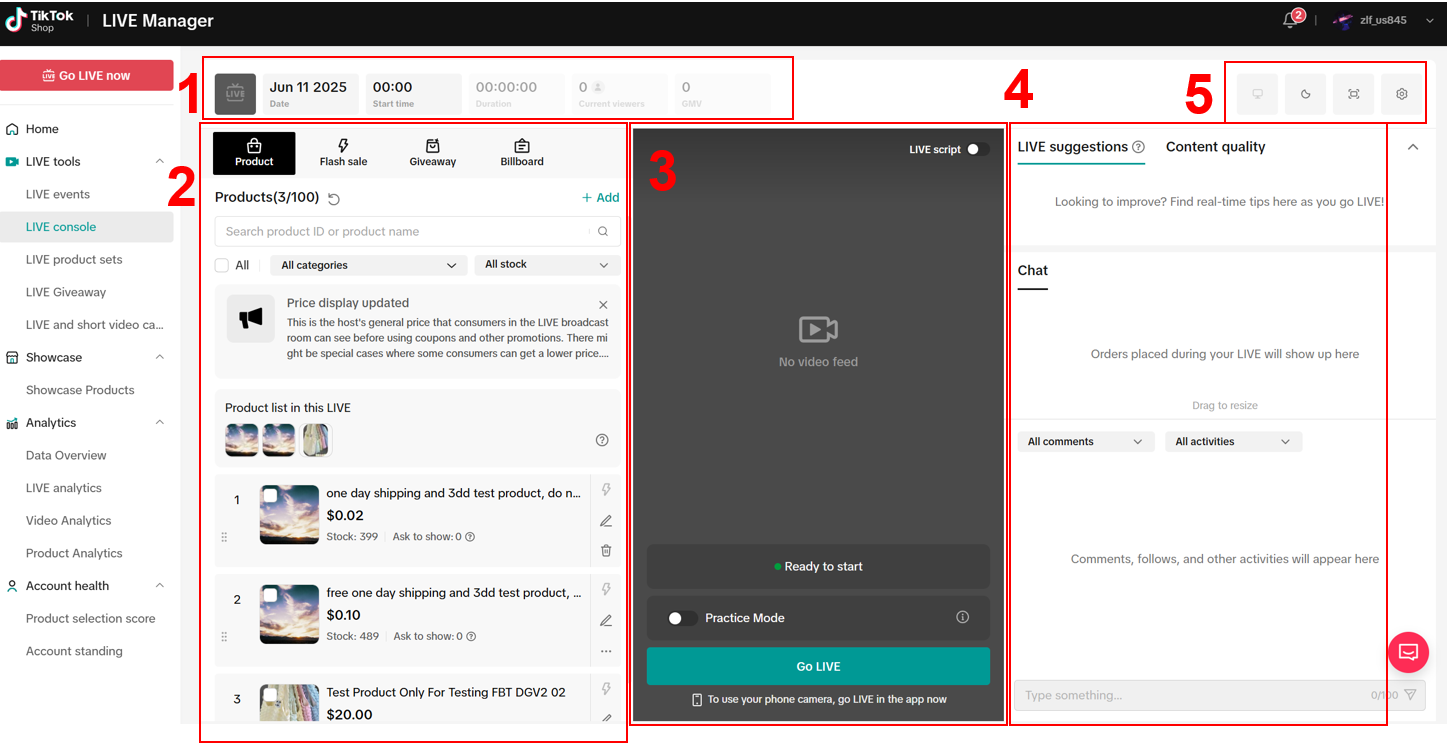The image size is (1447, 748).
Task: Click the notification bell icon
Action: tap(1291, 21)
